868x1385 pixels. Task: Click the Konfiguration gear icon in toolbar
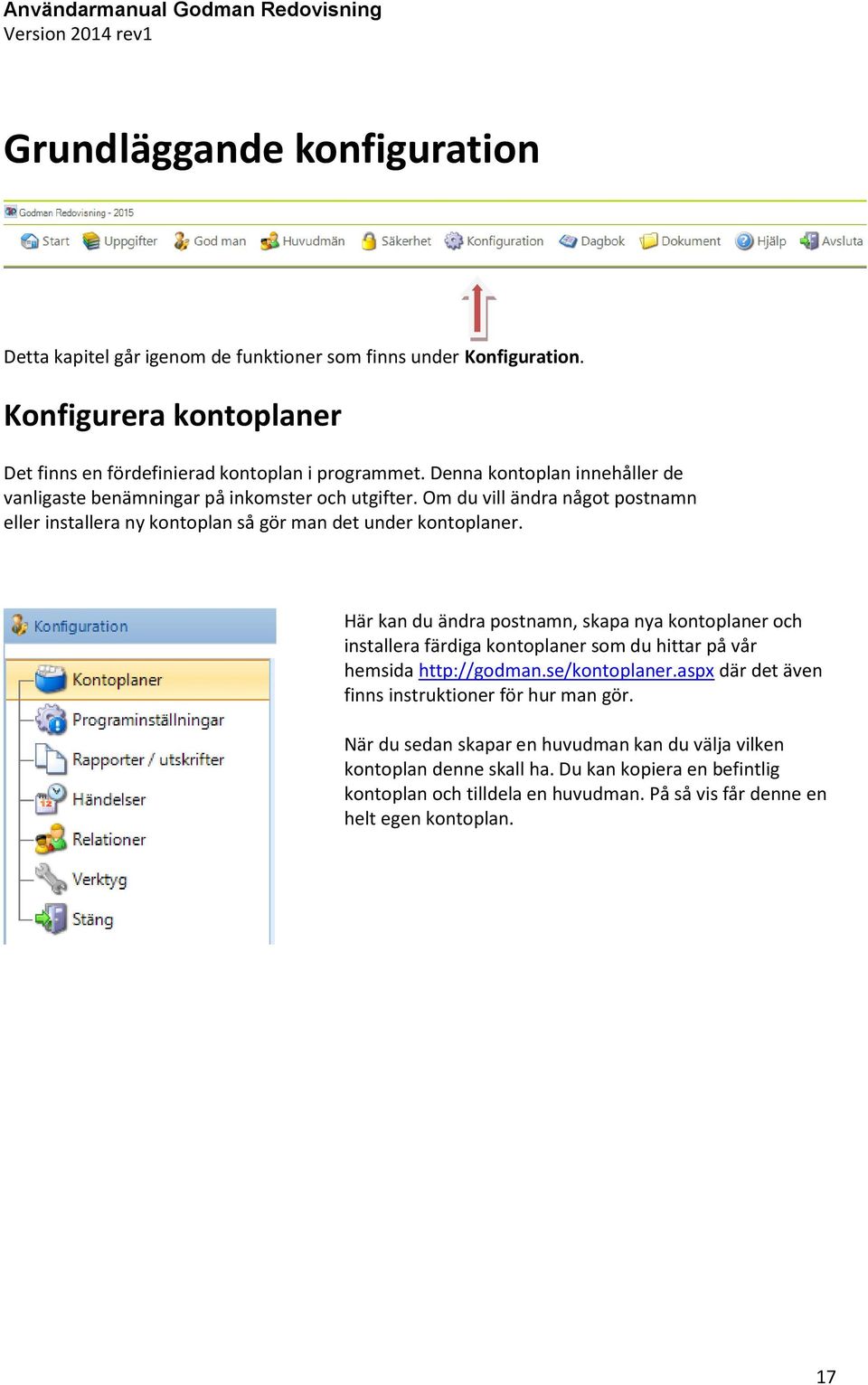[454, 241]
